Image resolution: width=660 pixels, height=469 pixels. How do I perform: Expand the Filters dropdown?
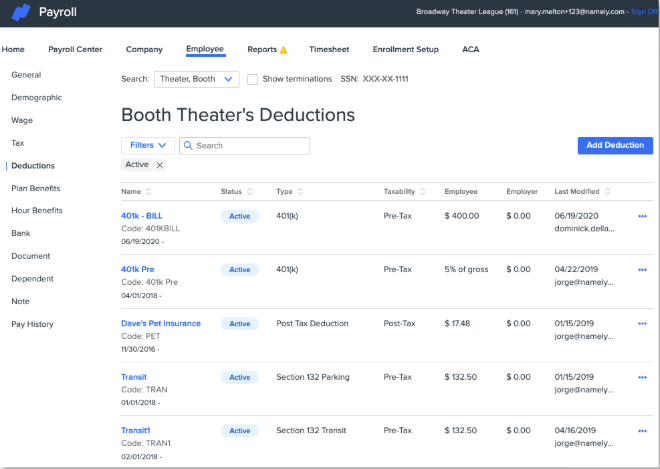pyautogui.click(x=148, y=145)
